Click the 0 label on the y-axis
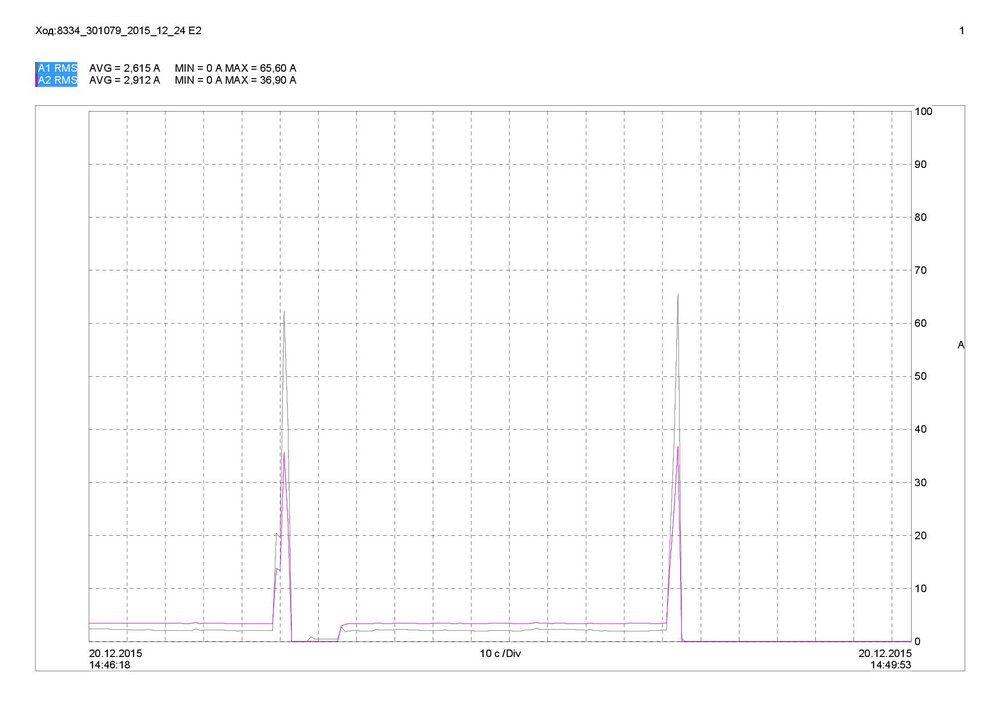The image size is (1000, 706). pos(918,642)
